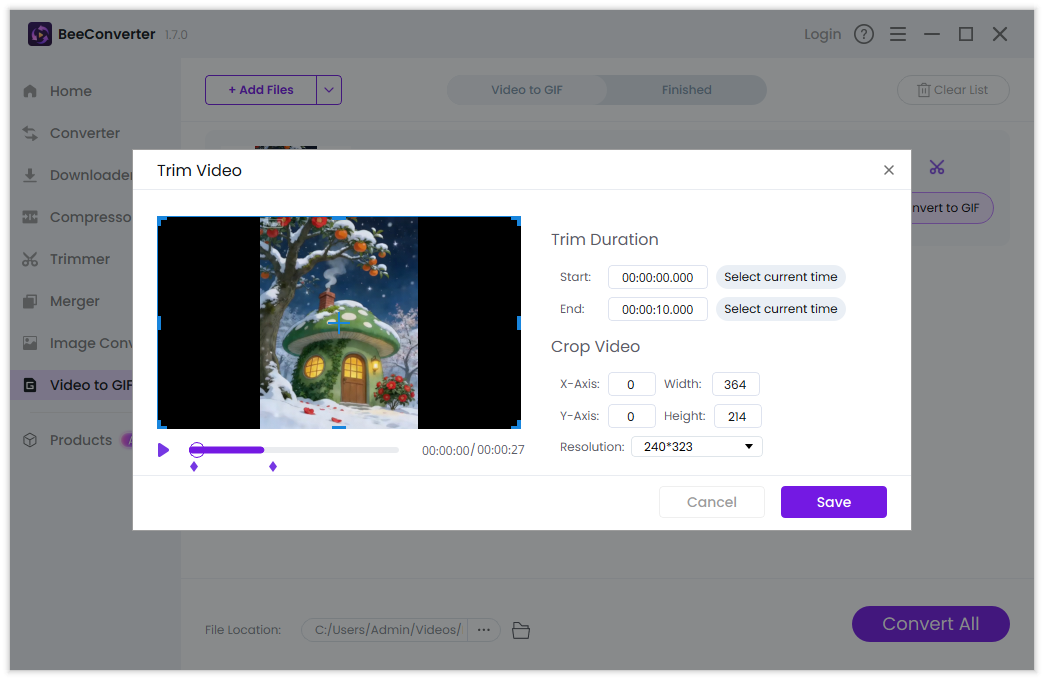The height and width of the screenshot is (680, 1044).
Task: Open the file location folder icon
Action: [x=520, y=630]
